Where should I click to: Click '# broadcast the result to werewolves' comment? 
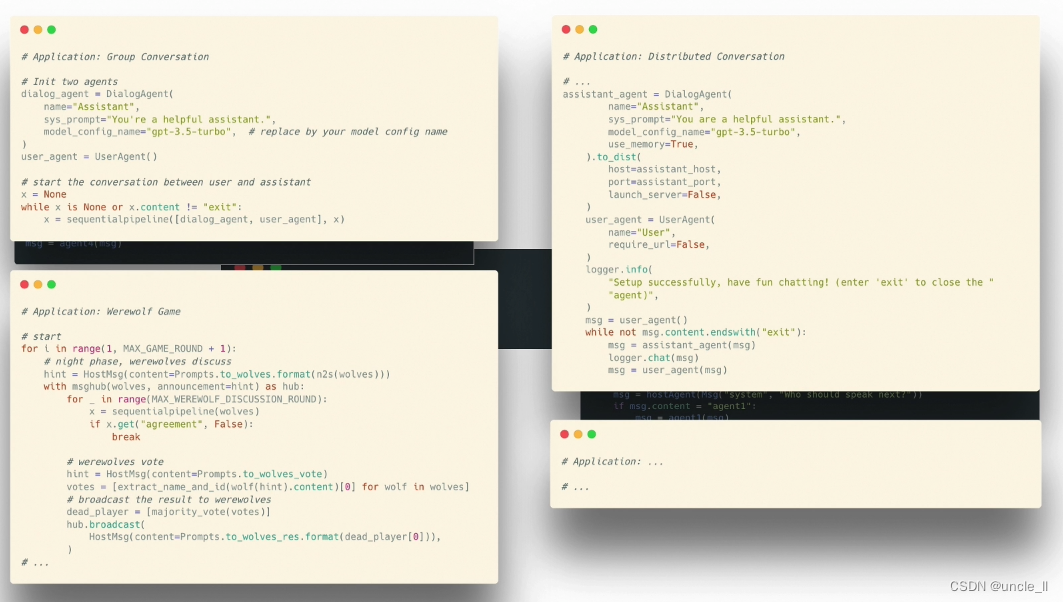pyautogui.click(x=169, y=500)
